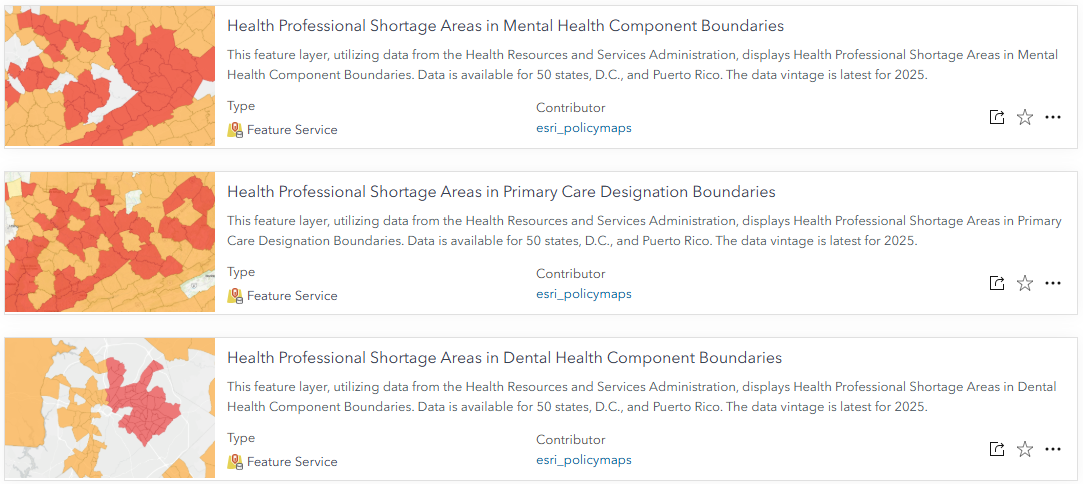Open esri_policymaps contributor for Primary Care layer
Image resolution: width=1083 pixels, height=484 pixels.
[x=583, y=294]
